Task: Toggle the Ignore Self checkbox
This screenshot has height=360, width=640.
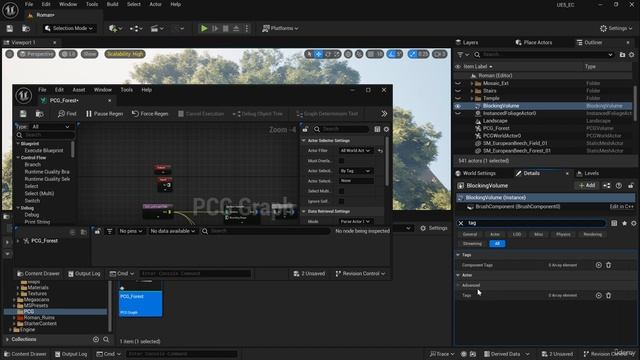Action: [341, 201]
